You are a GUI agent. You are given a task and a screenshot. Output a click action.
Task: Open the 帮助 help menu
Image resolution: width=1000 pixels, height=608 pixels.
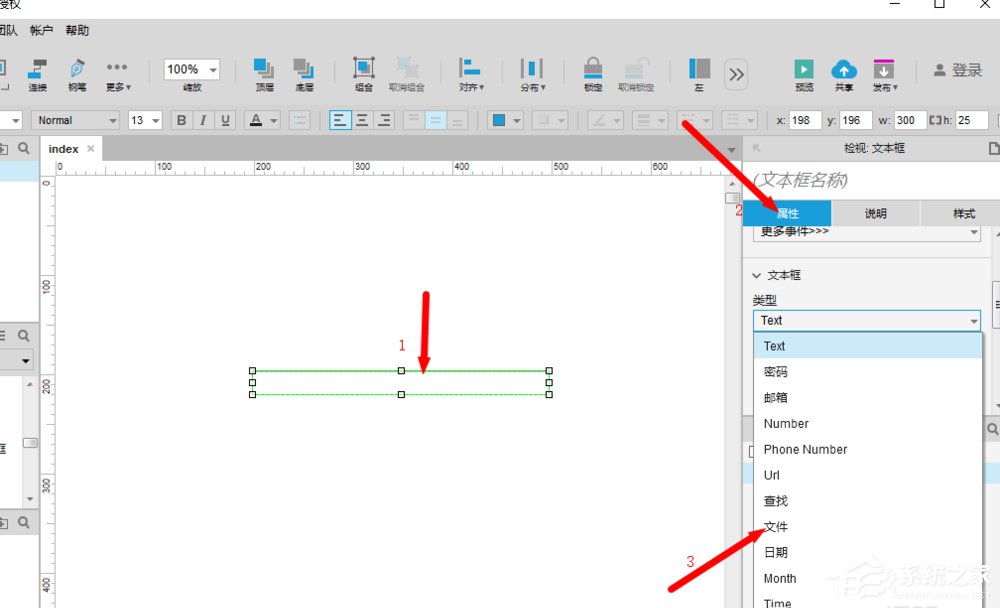[77, 31]
